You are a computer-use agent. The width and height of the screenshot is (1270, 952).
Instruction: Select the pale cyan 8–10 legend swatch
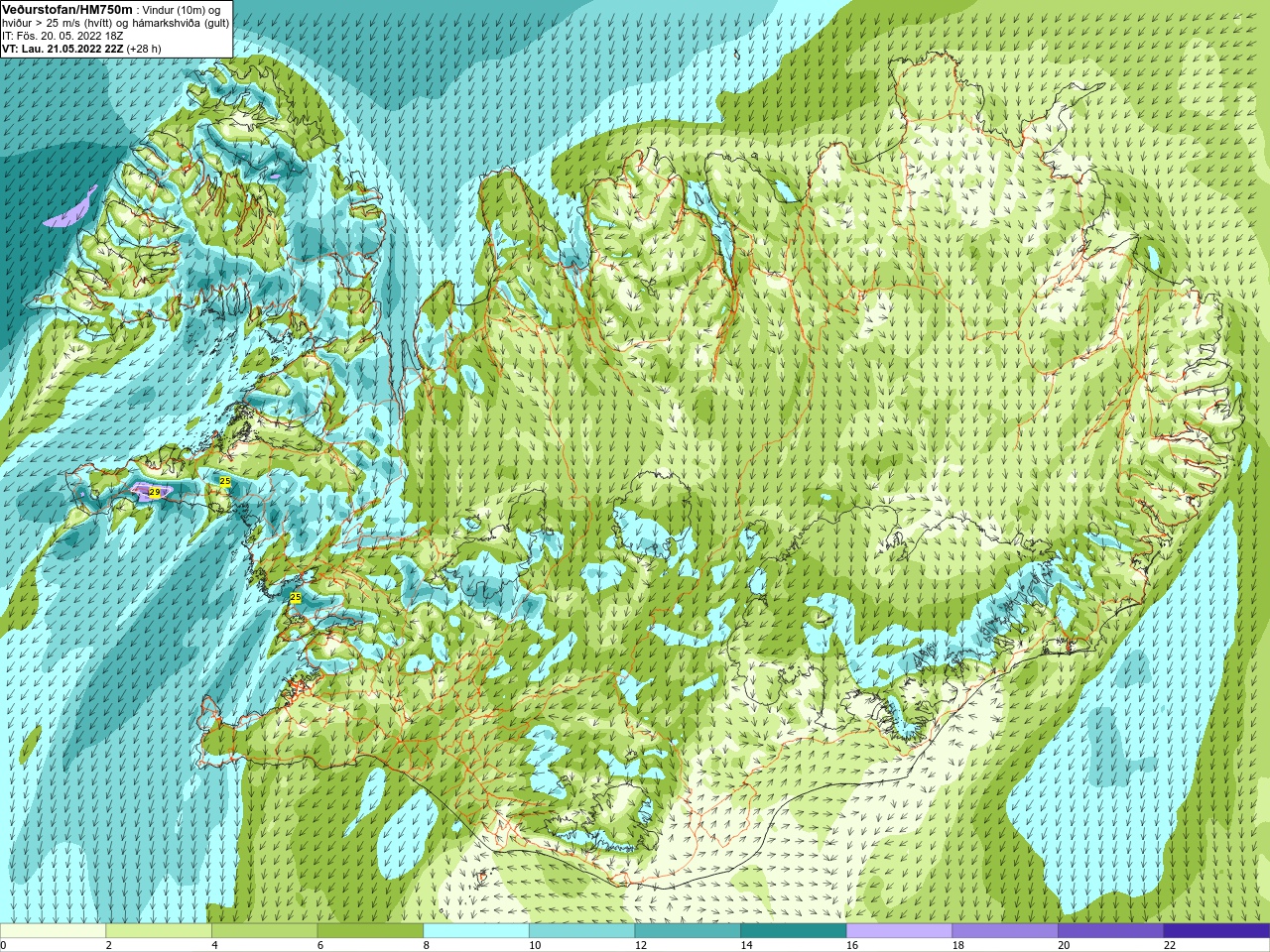[x=476, y=931]
